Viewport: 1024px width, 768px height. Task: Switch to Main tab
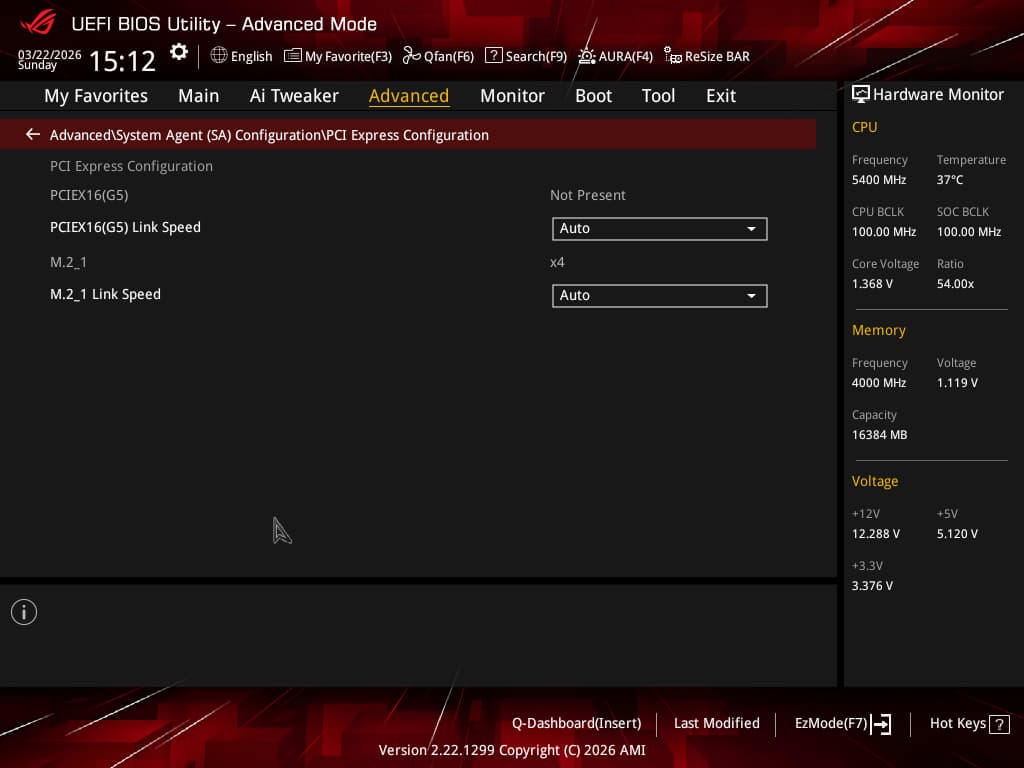(199, 96)
